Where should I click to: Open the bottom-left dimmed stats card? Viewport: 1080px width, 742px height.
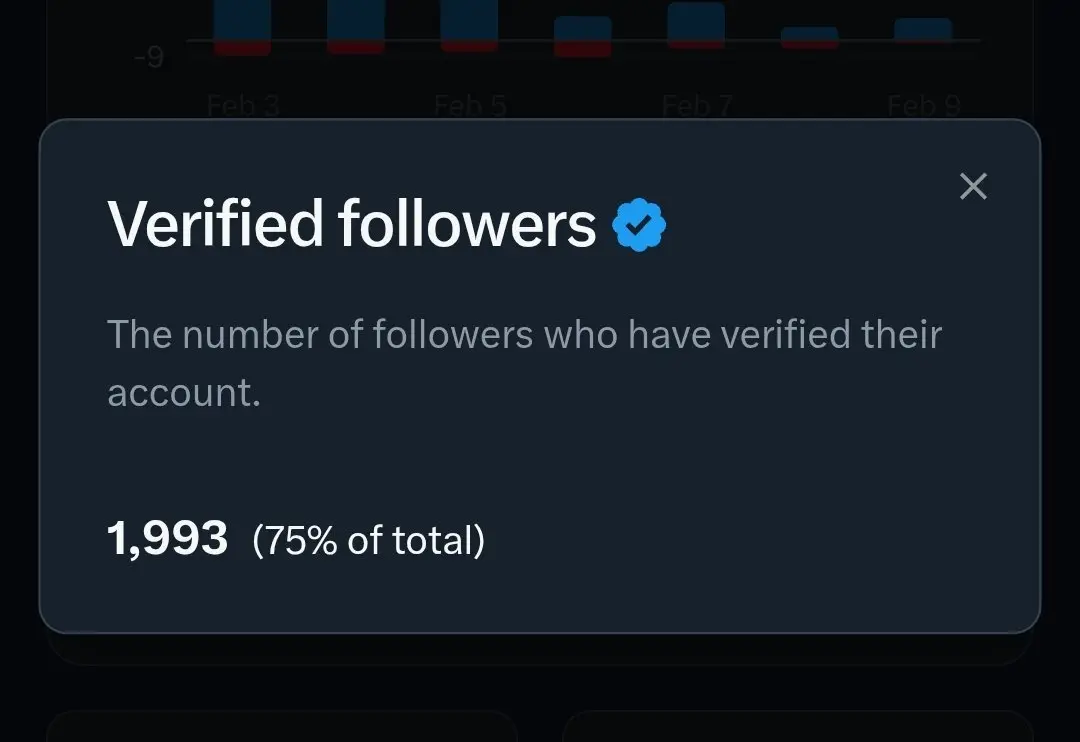(282, 726)
